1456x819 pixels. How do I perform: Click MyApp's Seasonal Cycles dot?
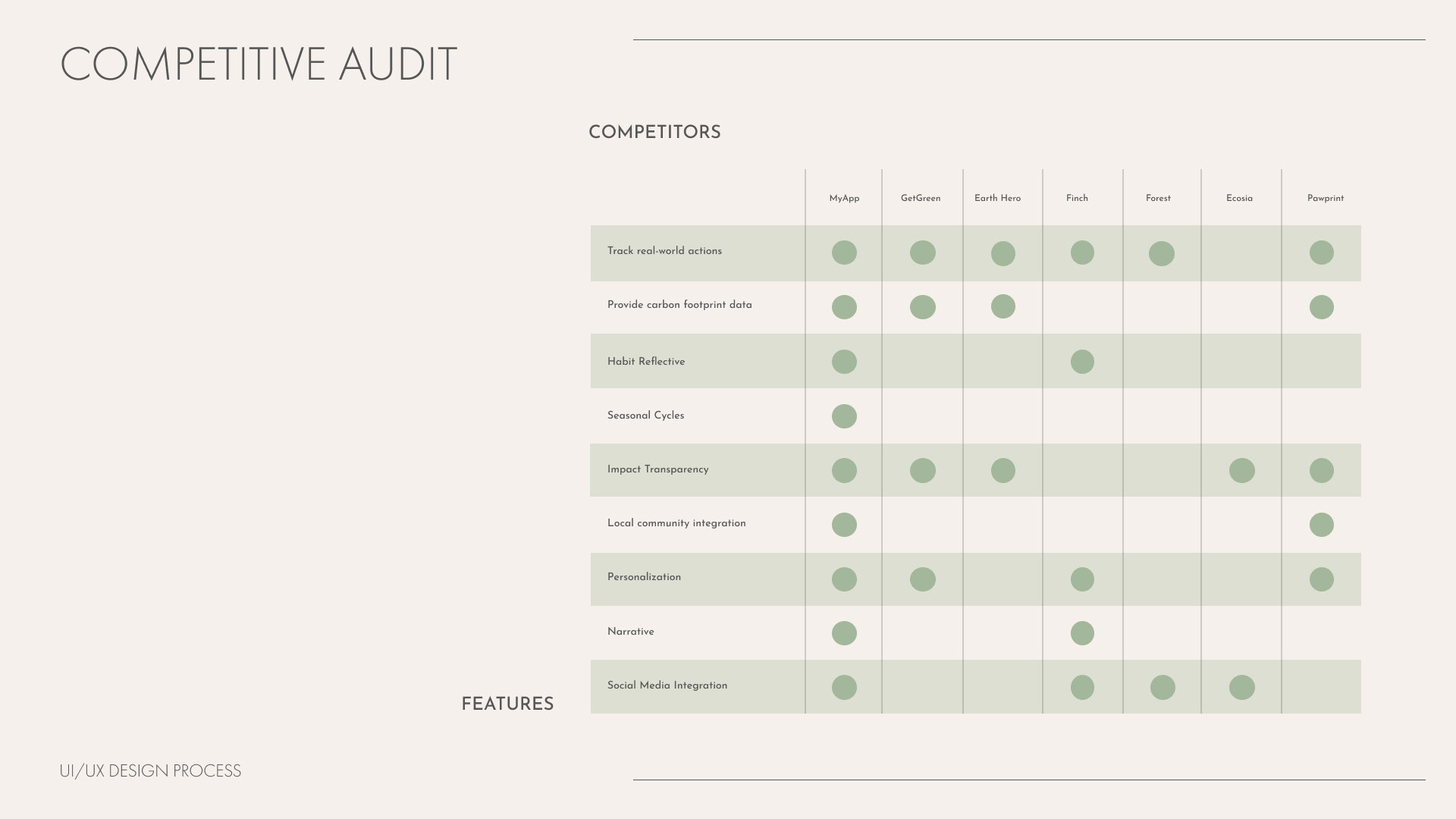pyautogui.click(x=844, y=416)
